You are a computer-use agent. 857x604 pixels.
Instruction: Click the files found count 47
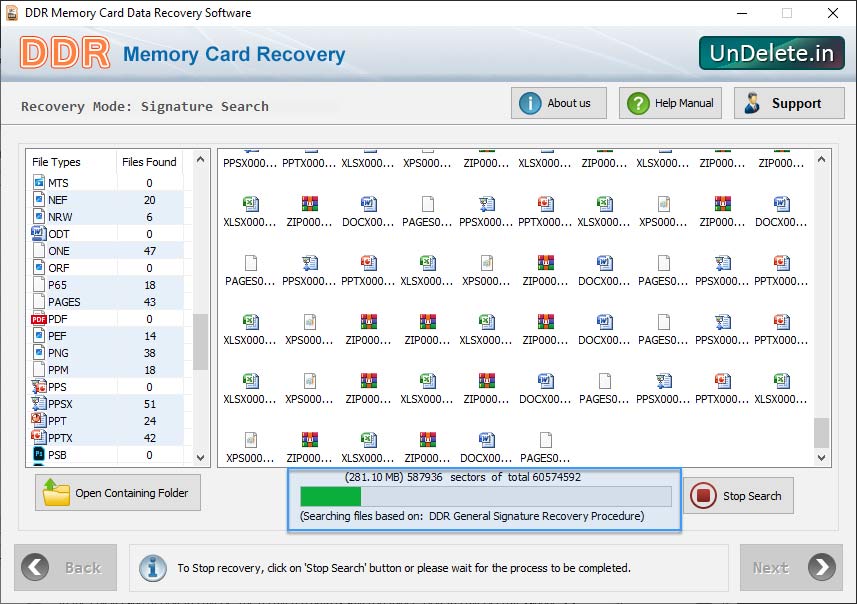[x=150, y=251]
